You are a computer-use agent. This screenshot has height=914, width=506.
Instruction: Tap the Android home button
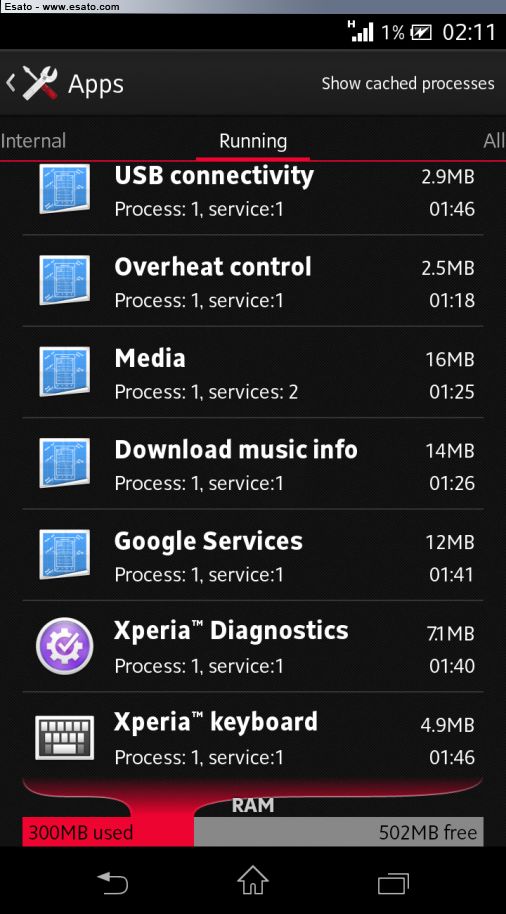pyautogui.click(x=253, y=880)
